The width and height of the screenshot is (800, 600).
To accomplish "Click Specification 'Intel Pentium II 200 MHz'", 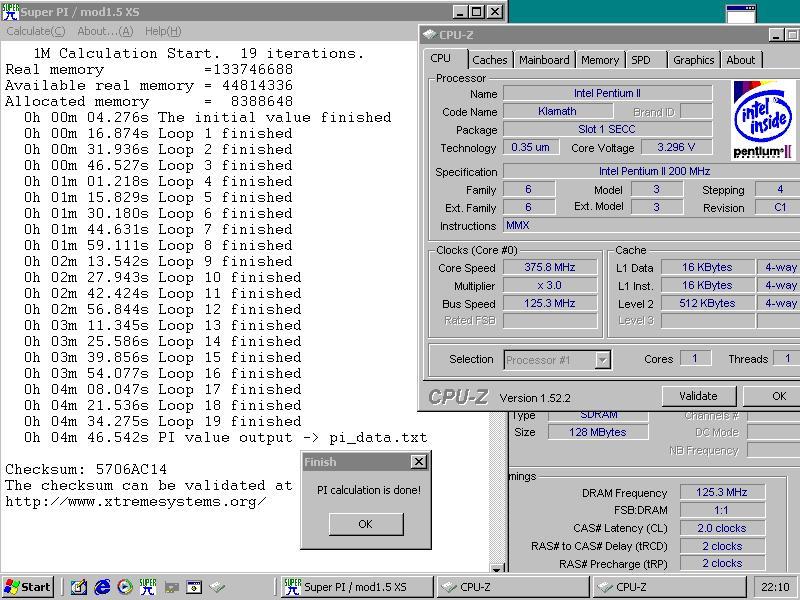I will (654, 171).
